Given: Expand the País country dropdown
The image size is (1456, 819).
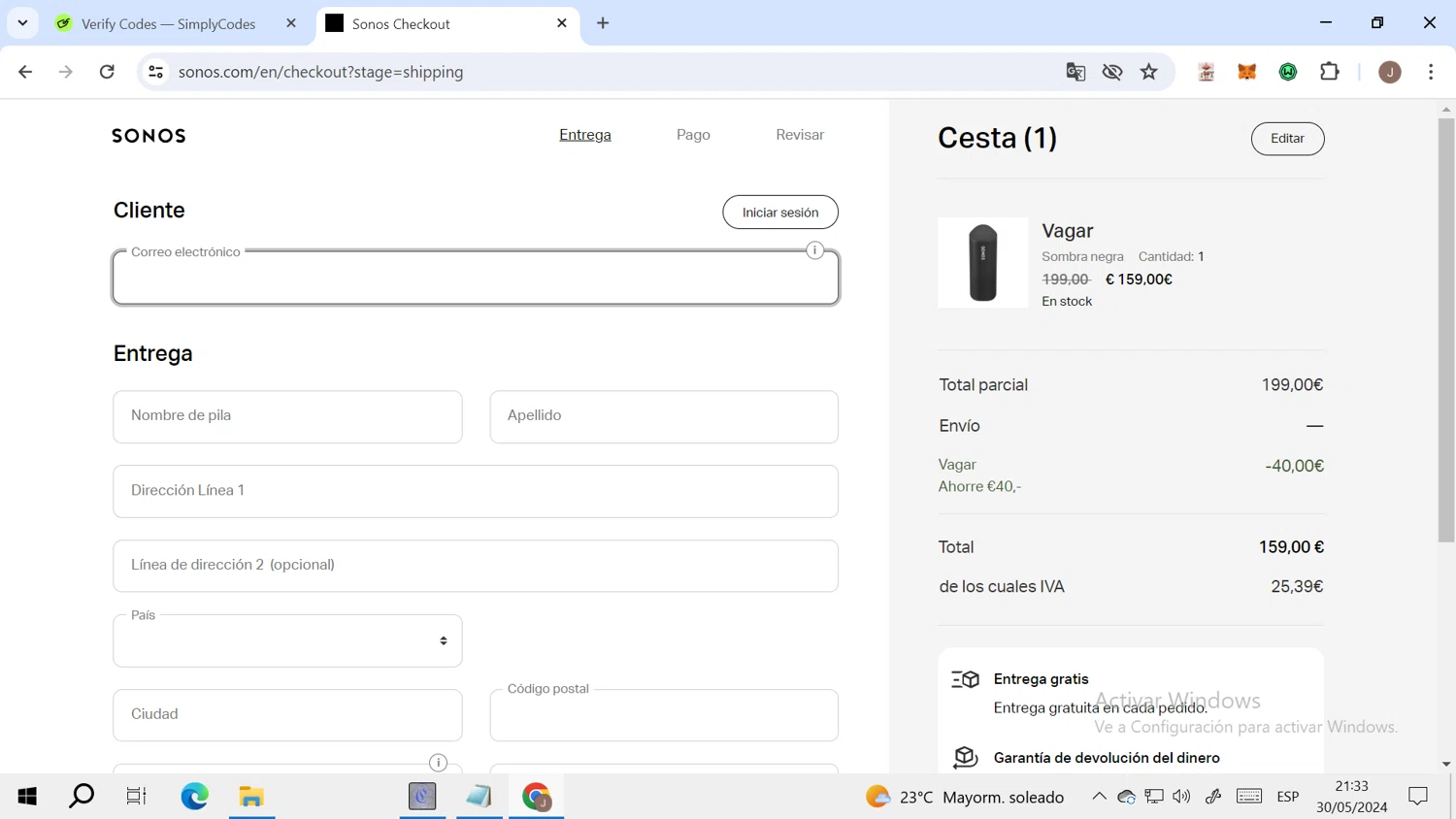Looking at the screenshot, I should 287,640.
